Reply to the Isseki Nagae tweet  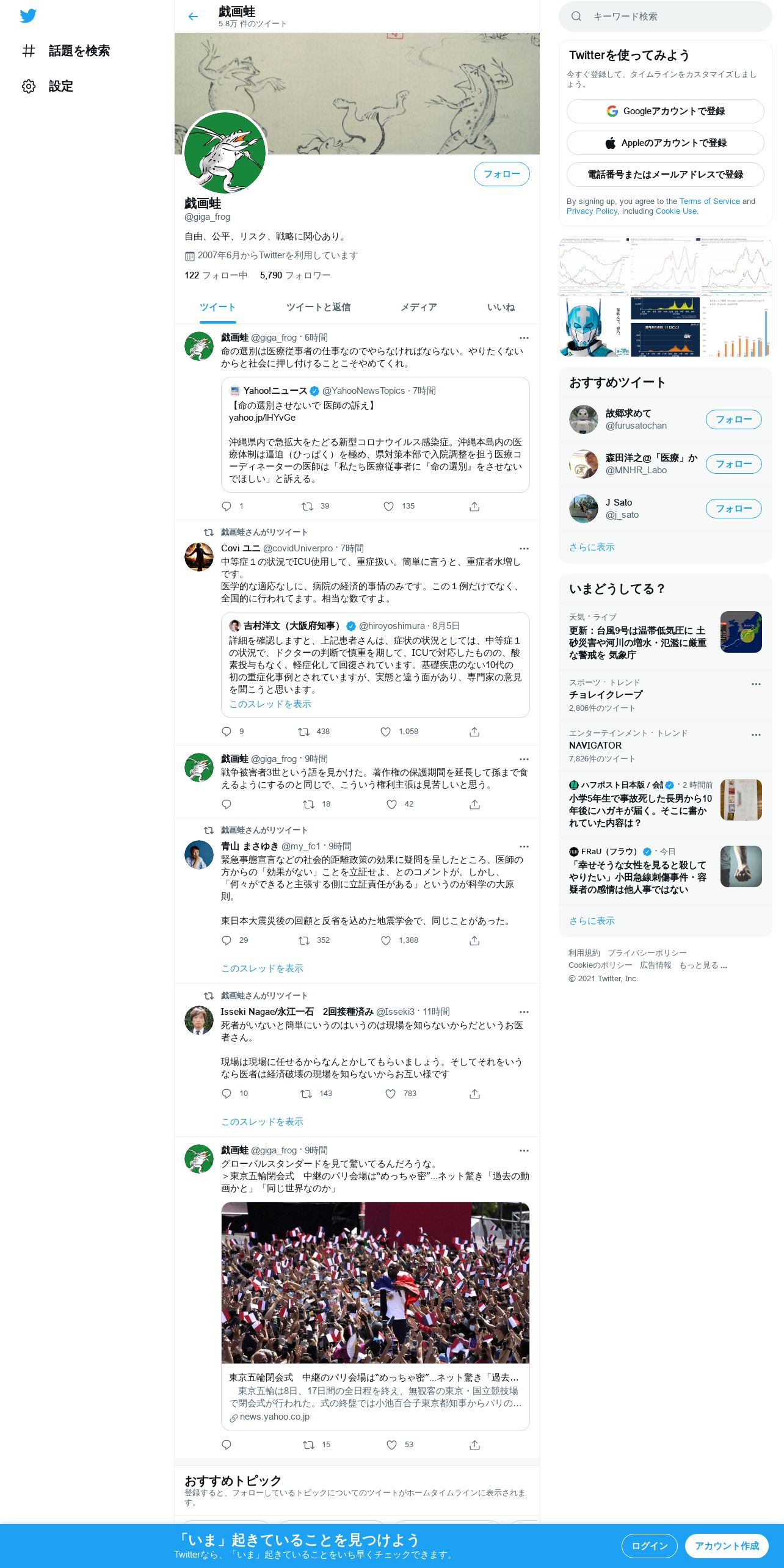click(227, 1094)
